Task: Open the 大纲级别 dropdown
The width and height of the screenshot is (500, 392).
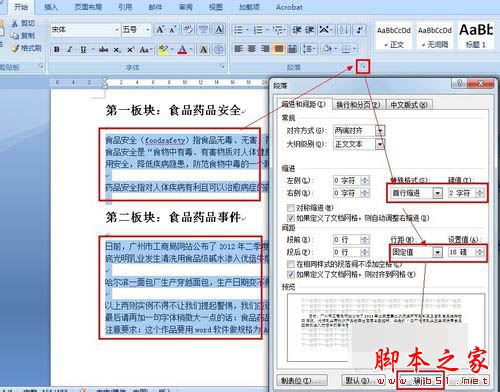Action: (x=380, y=144)
